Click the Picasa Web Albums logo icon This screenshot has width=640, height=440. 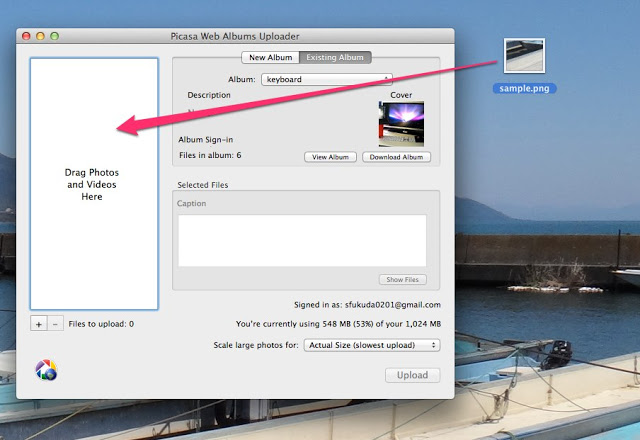pyautogui.click(x=46, y=370)
